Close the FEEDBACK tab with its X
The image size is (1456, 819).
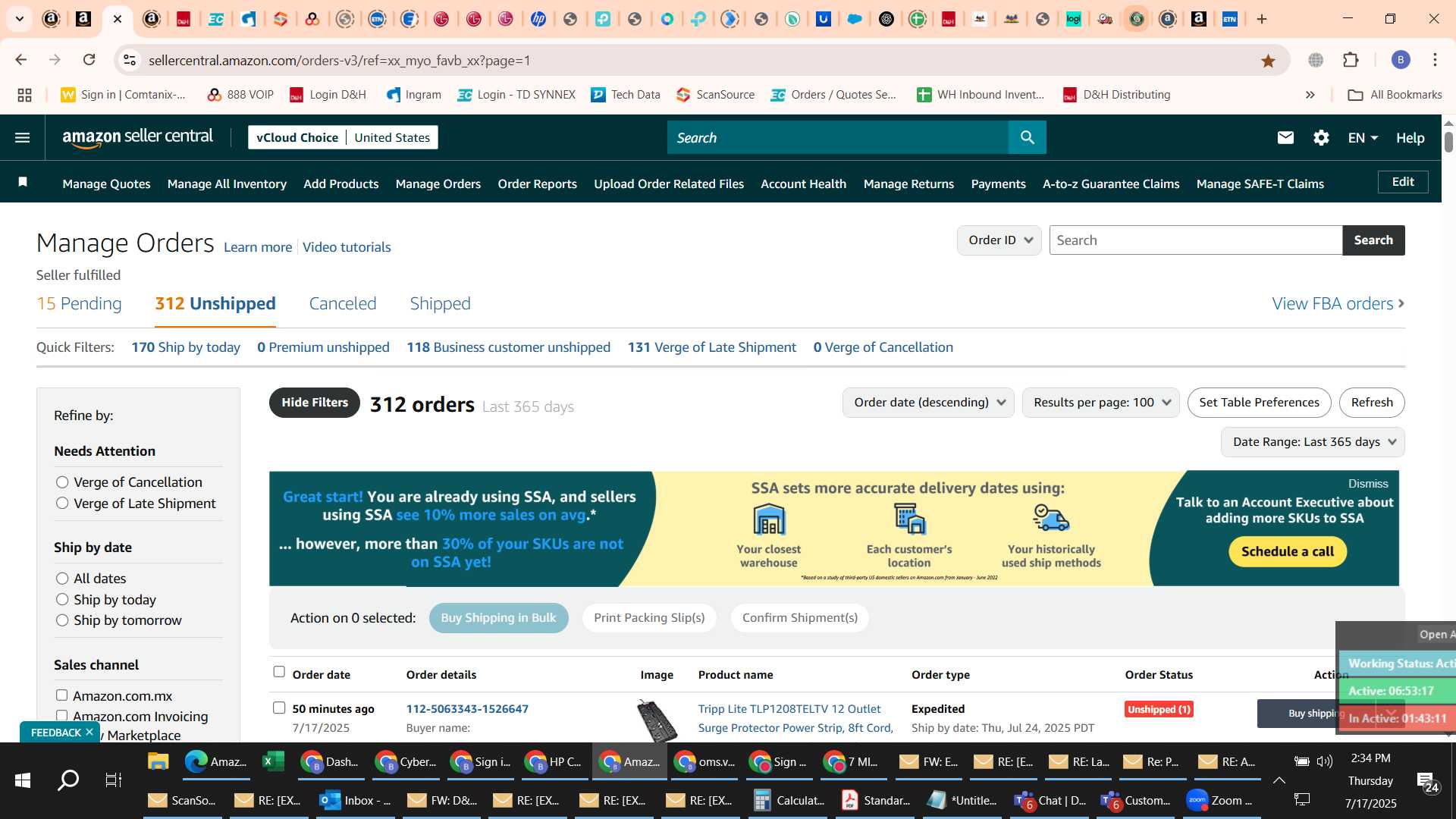(x=89, y=732)
